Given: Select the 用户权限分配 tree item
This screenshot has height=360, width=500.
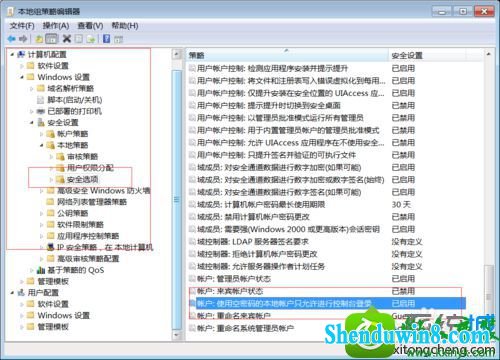Looking at the screenshot, I should (x=90, y=168).
